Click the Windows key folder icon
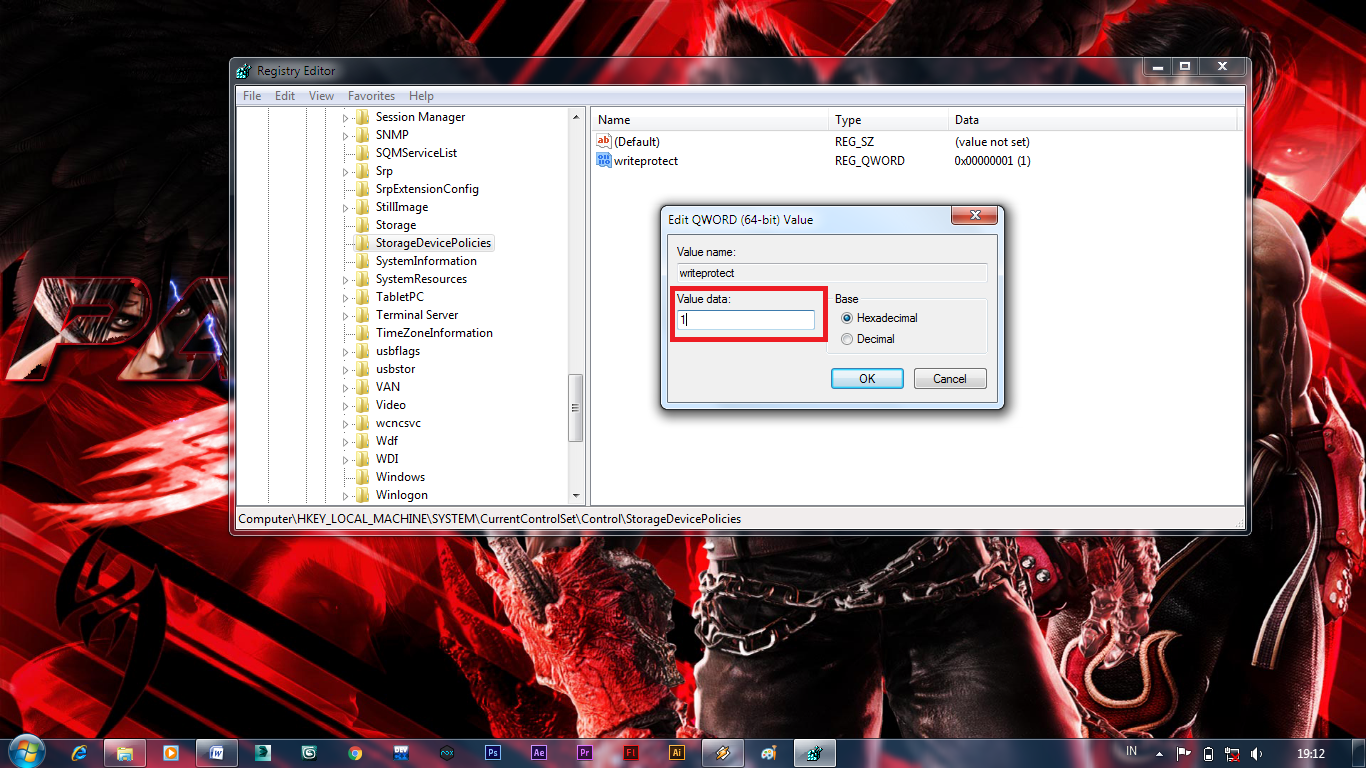1366x768 pixels. click(362, 477)
